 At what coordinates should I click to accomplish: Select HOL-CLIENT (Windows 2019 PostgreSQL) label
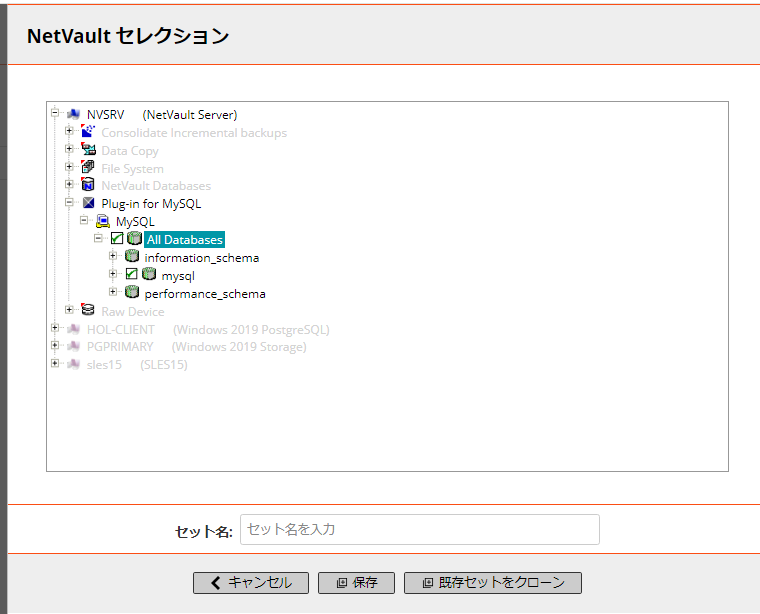[208, 330]
